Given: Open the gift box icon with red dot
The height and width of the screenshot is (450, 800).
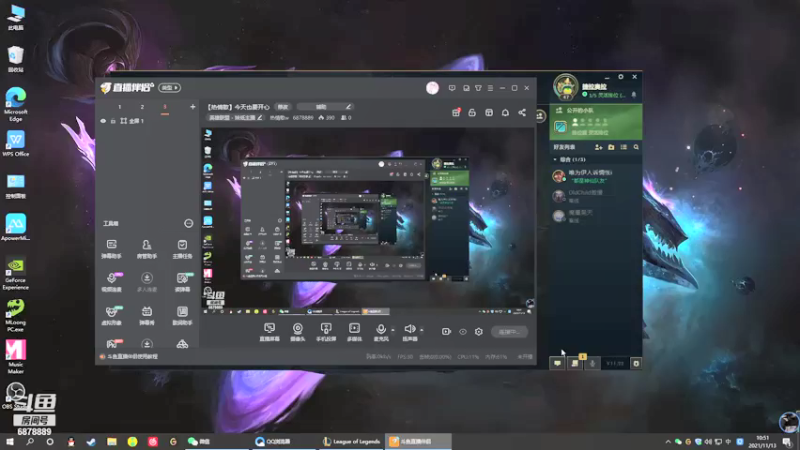Looking at the screenshot, I should click(456, 113).
